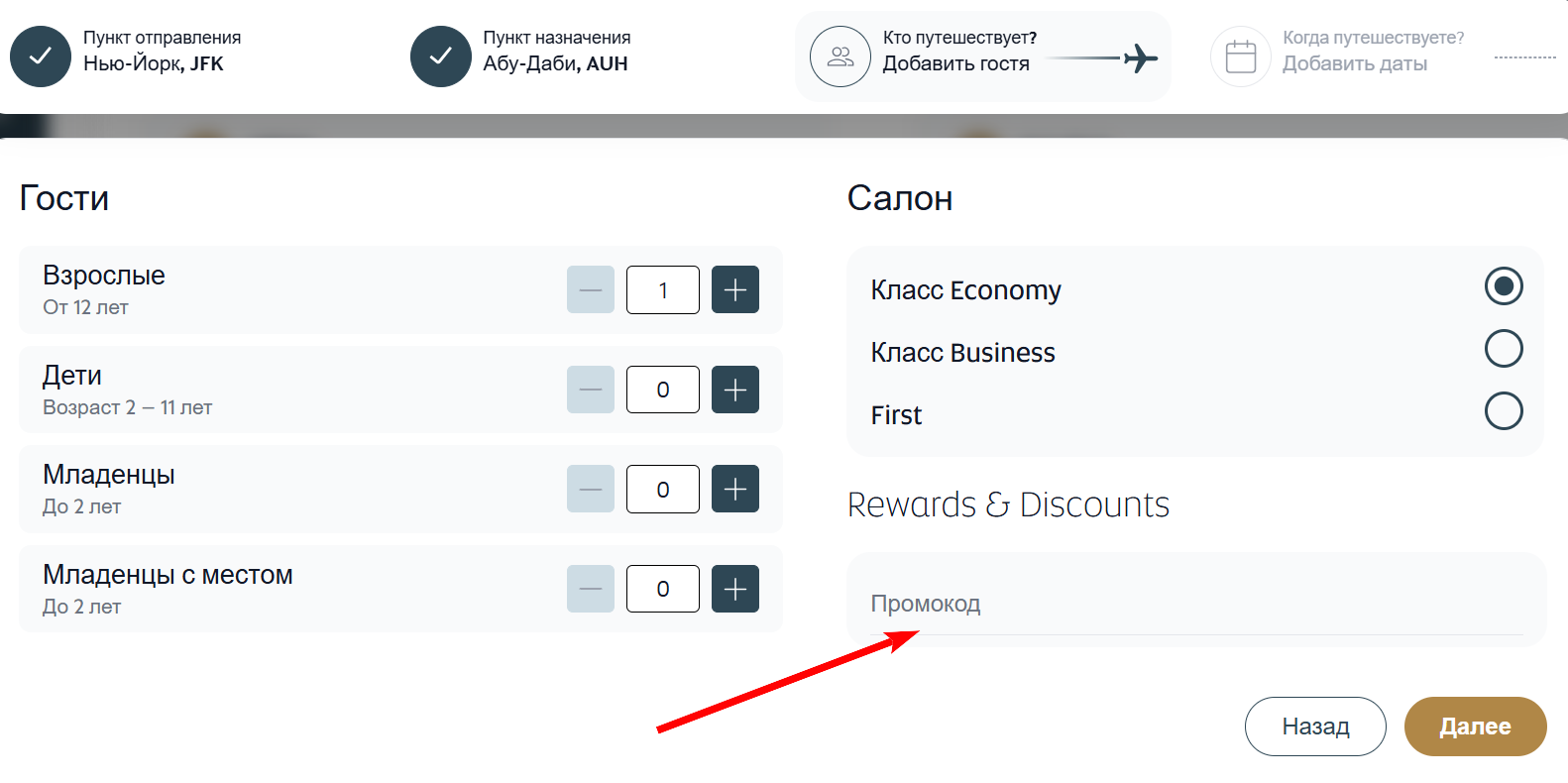
Task: Select the Класс Economy radio button
Action: click(1503, 286)
